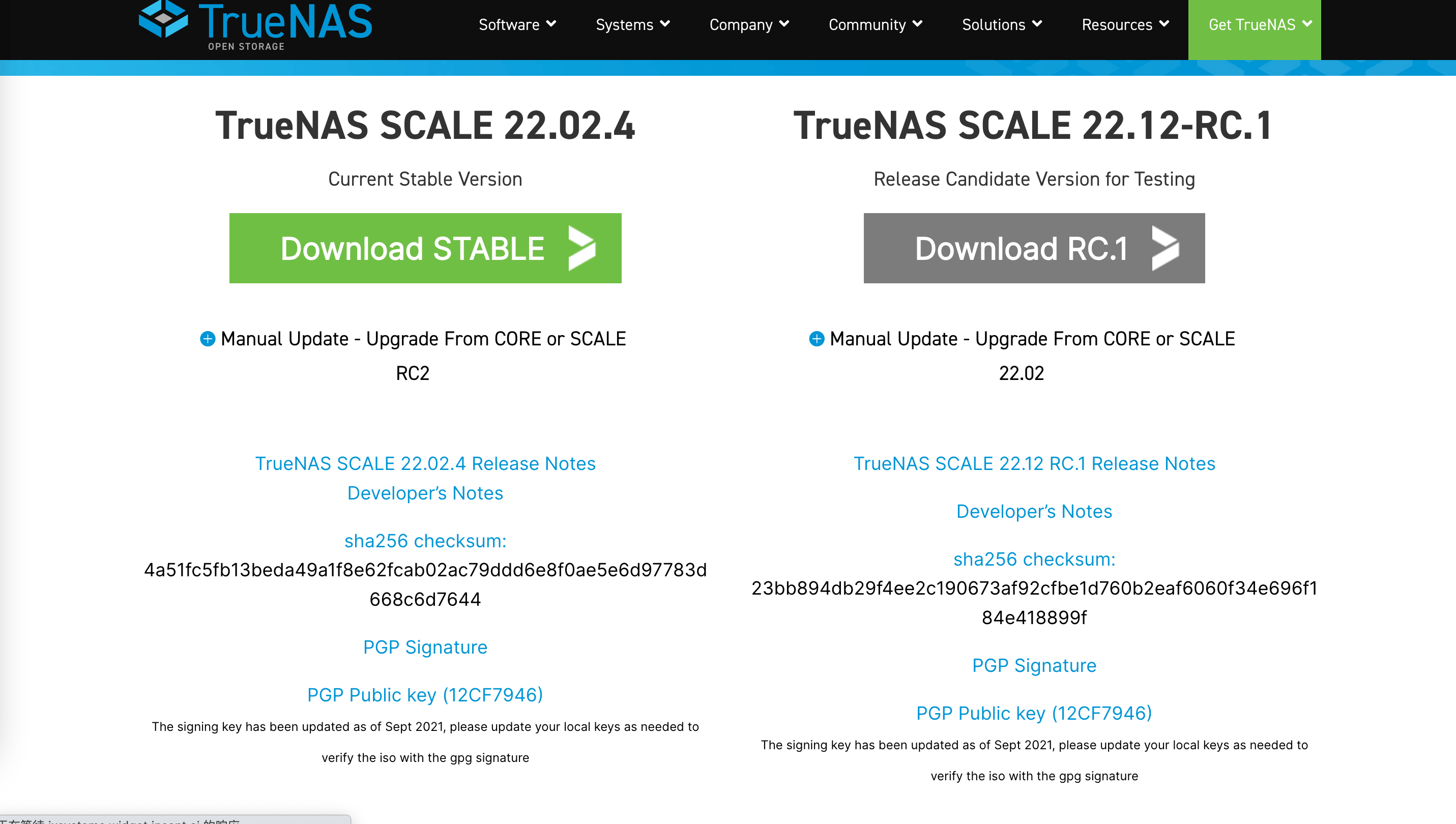Viewport: 1456px width, 824px height.
Task: Click arrow icon on Download RC.1 button
Action: tap(1165, 248)
